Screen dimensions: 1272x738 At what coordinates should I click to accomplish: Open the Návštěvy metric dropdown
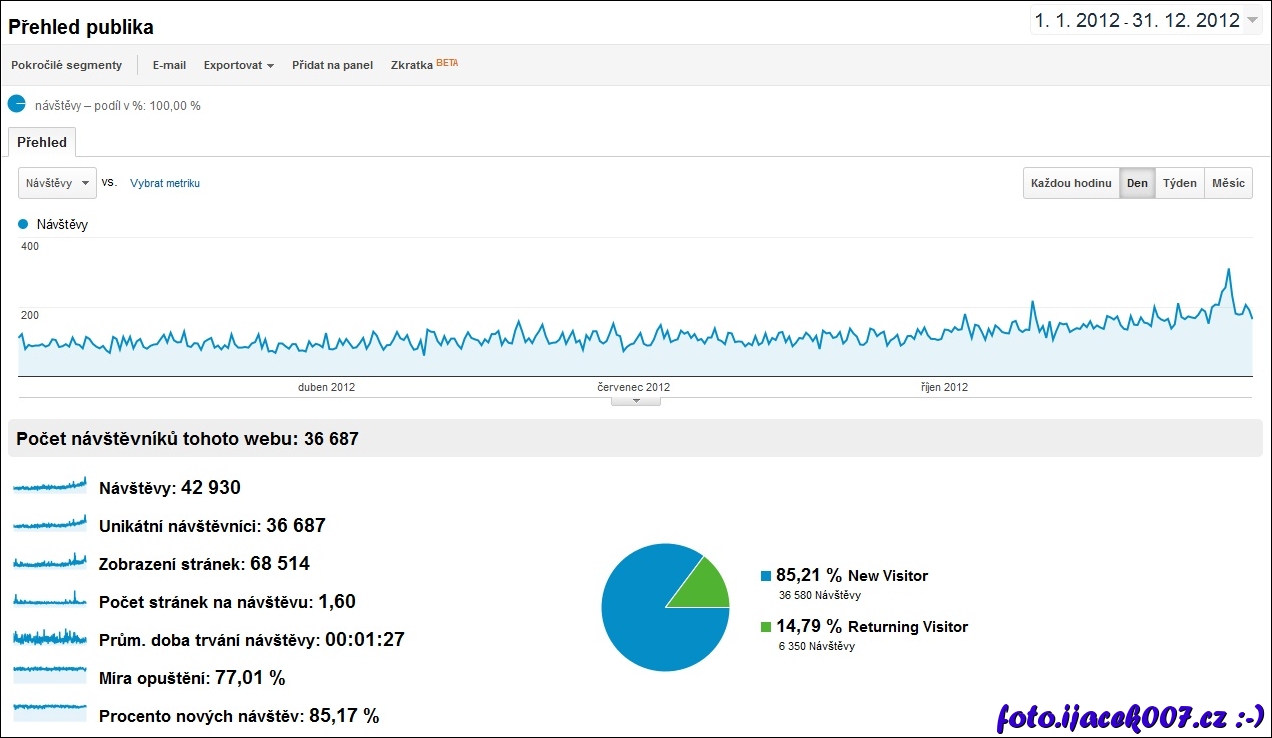tap(57, 183)
